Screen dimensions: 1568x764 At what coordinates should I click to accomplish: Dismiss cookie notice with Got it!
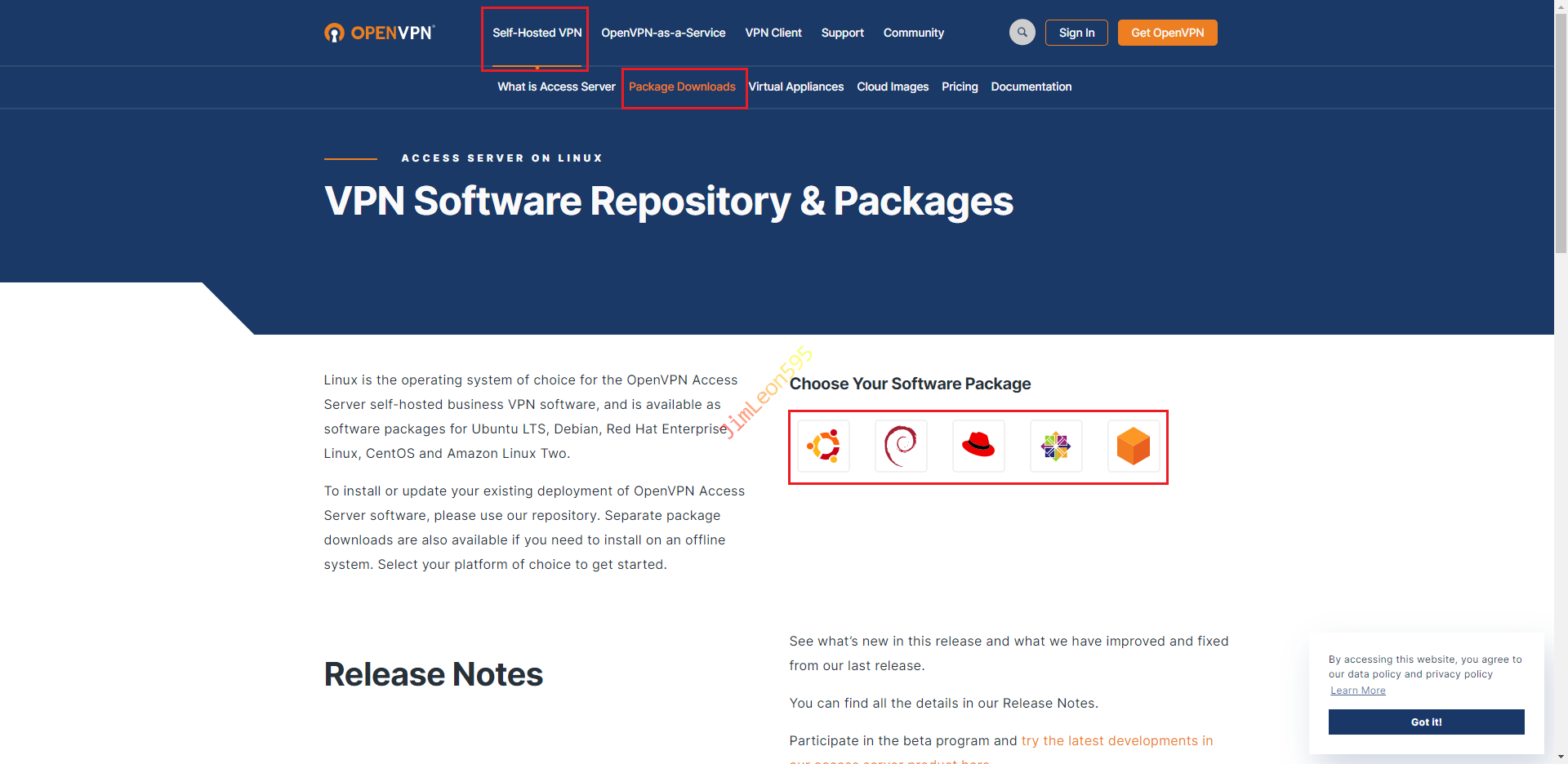pos(1426,722)
